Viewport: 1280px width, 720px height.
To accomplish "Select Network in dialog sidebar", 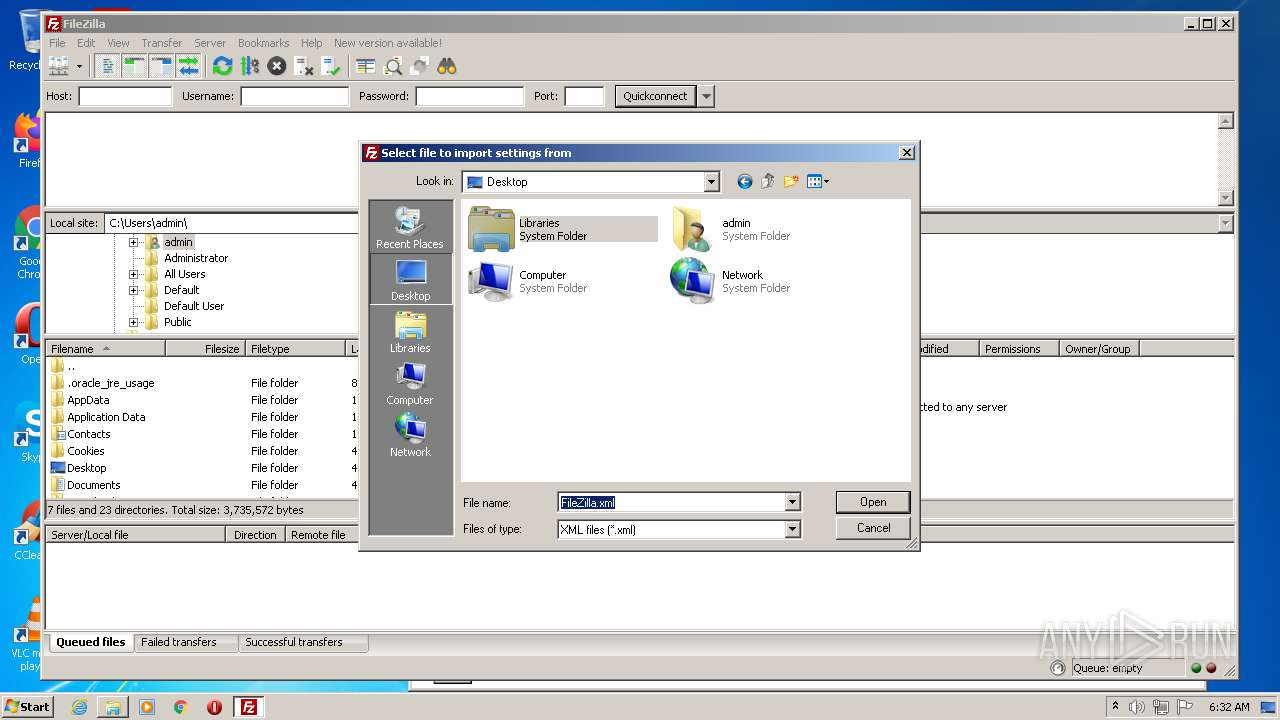I will 410,435.
